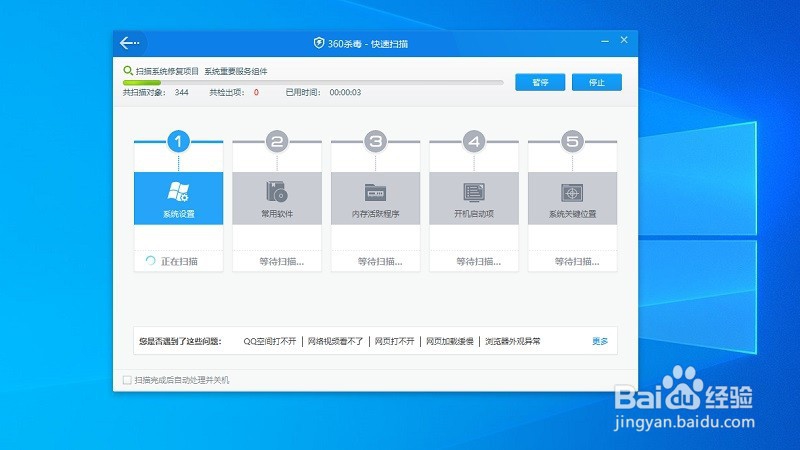Screen dimensions: 800x450
Task: Click the elapsed time 00:00:03
Action: 345,92
